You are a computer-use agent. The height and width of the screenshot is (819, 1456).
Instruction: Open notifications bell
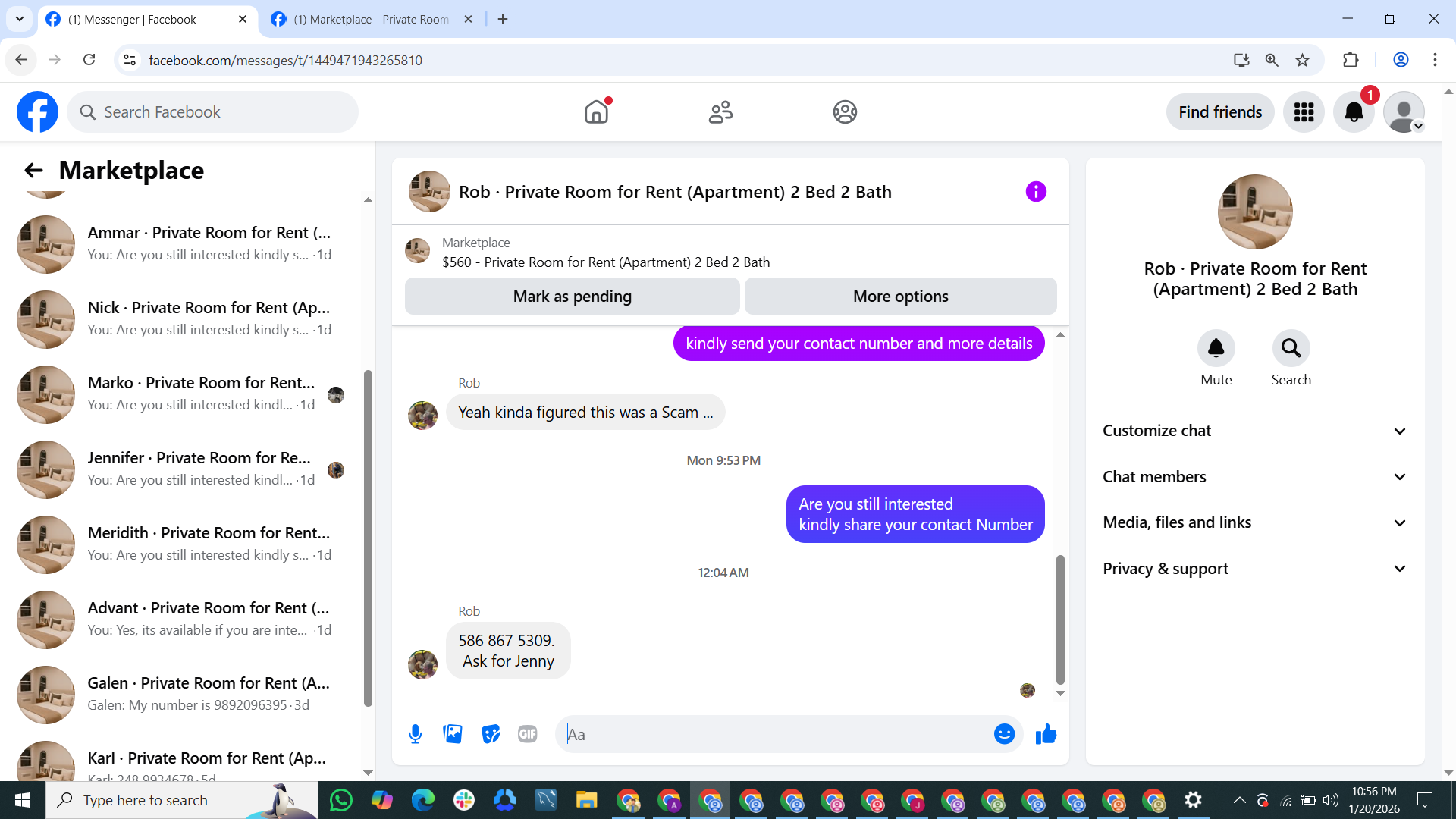click(x=1354, y=112)
